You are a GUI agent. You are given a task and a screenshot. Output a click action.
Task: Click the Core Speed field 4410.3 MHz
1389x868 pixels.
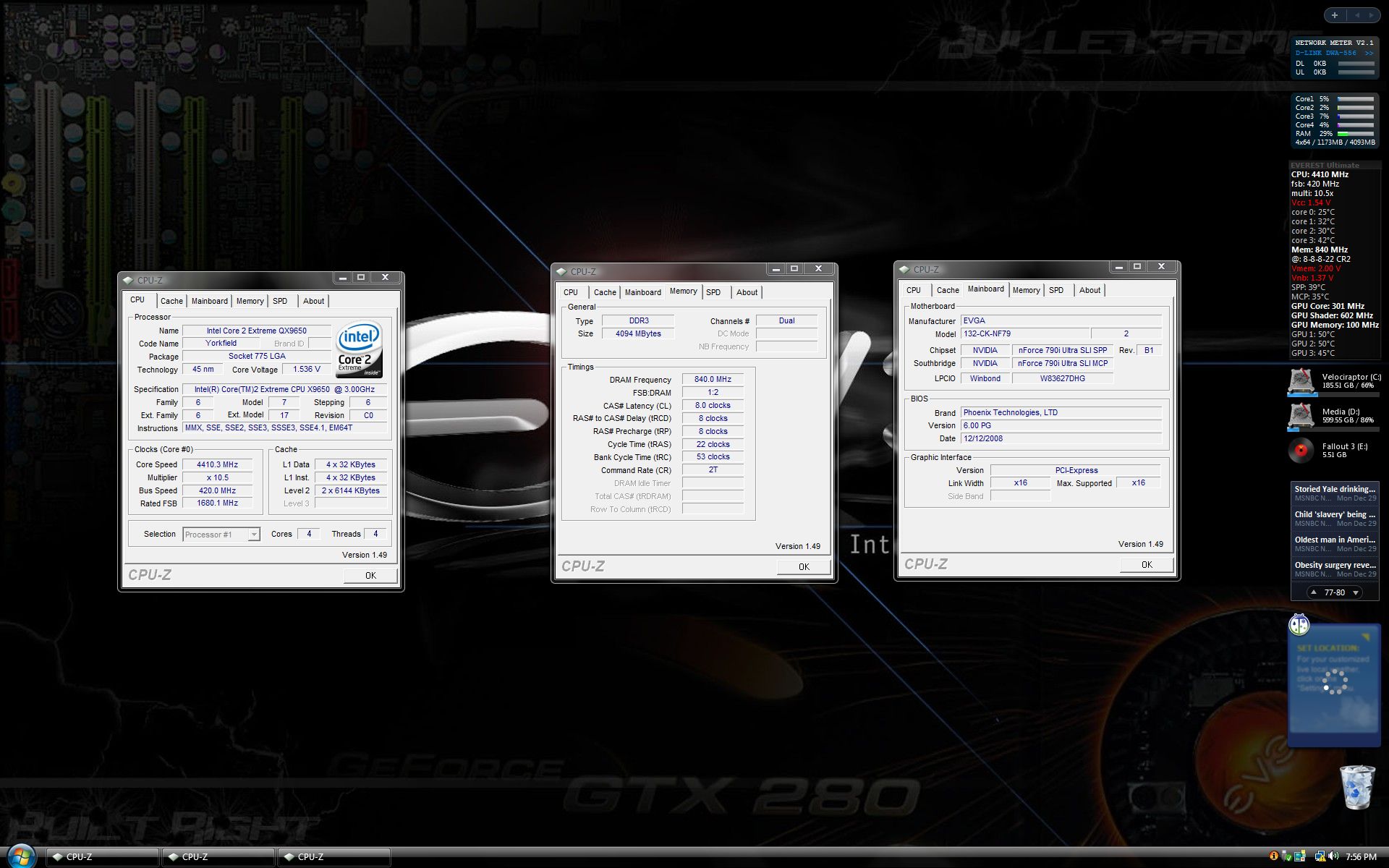(217, 464)
